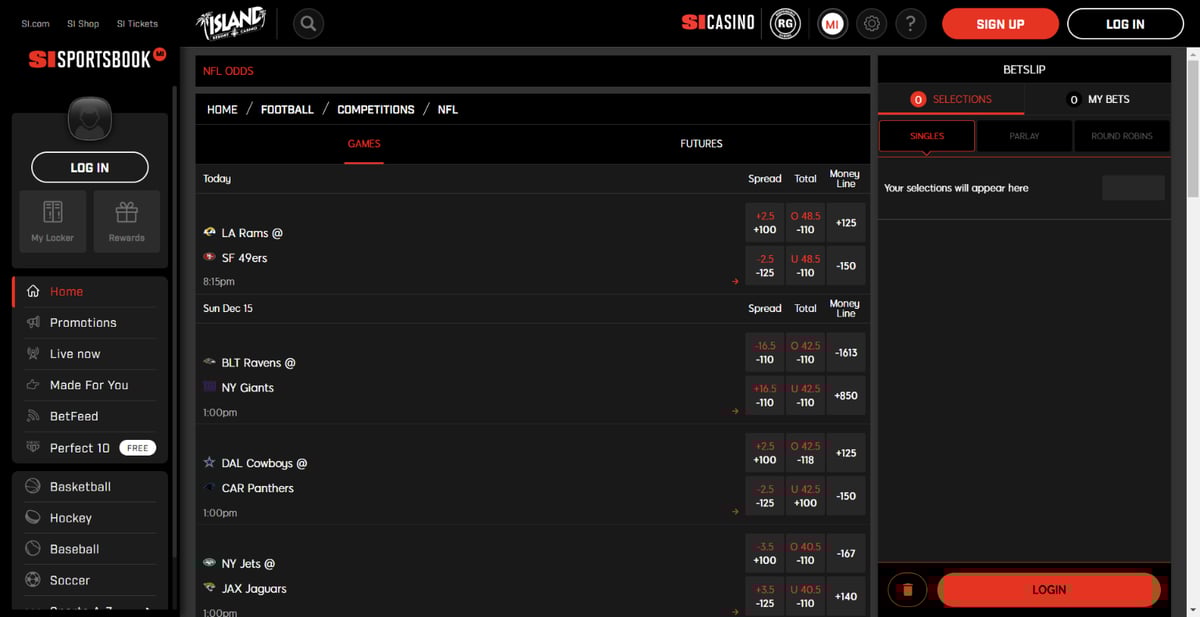Bet Giants spread +16.5

(765, 396)
